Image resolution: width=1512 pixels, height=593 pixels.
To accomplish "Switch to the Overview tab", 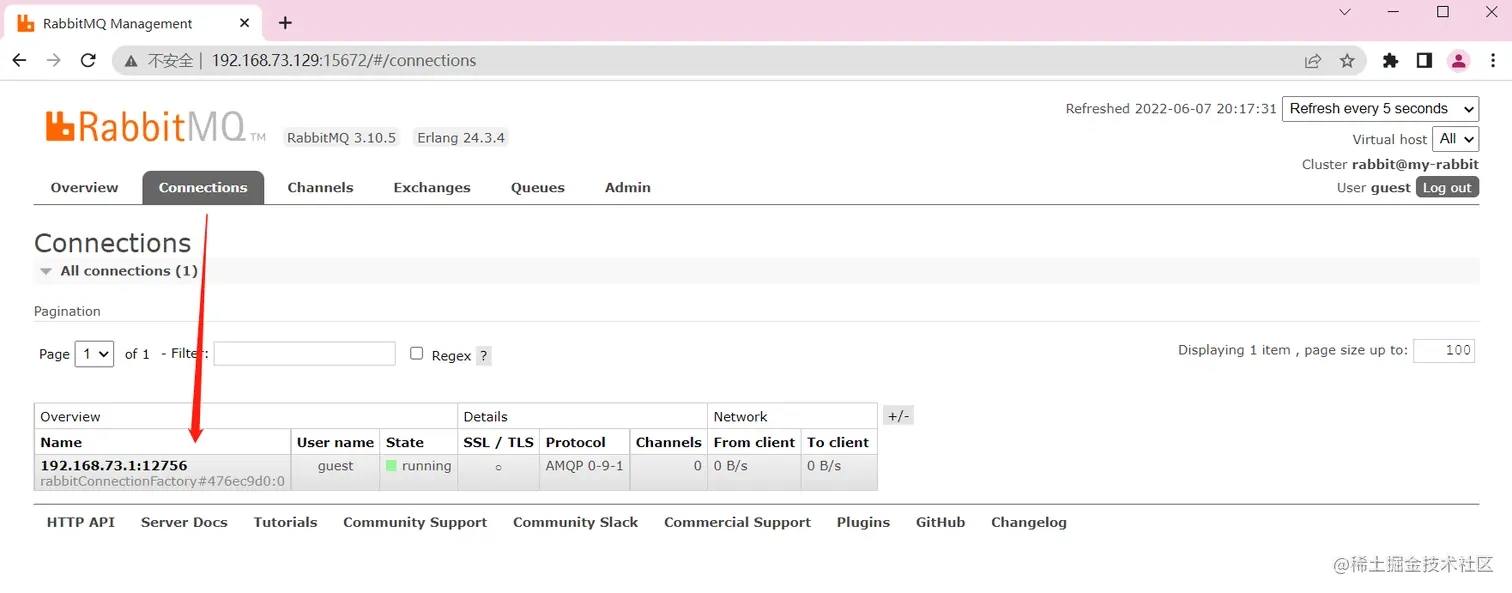I will 84,187.
